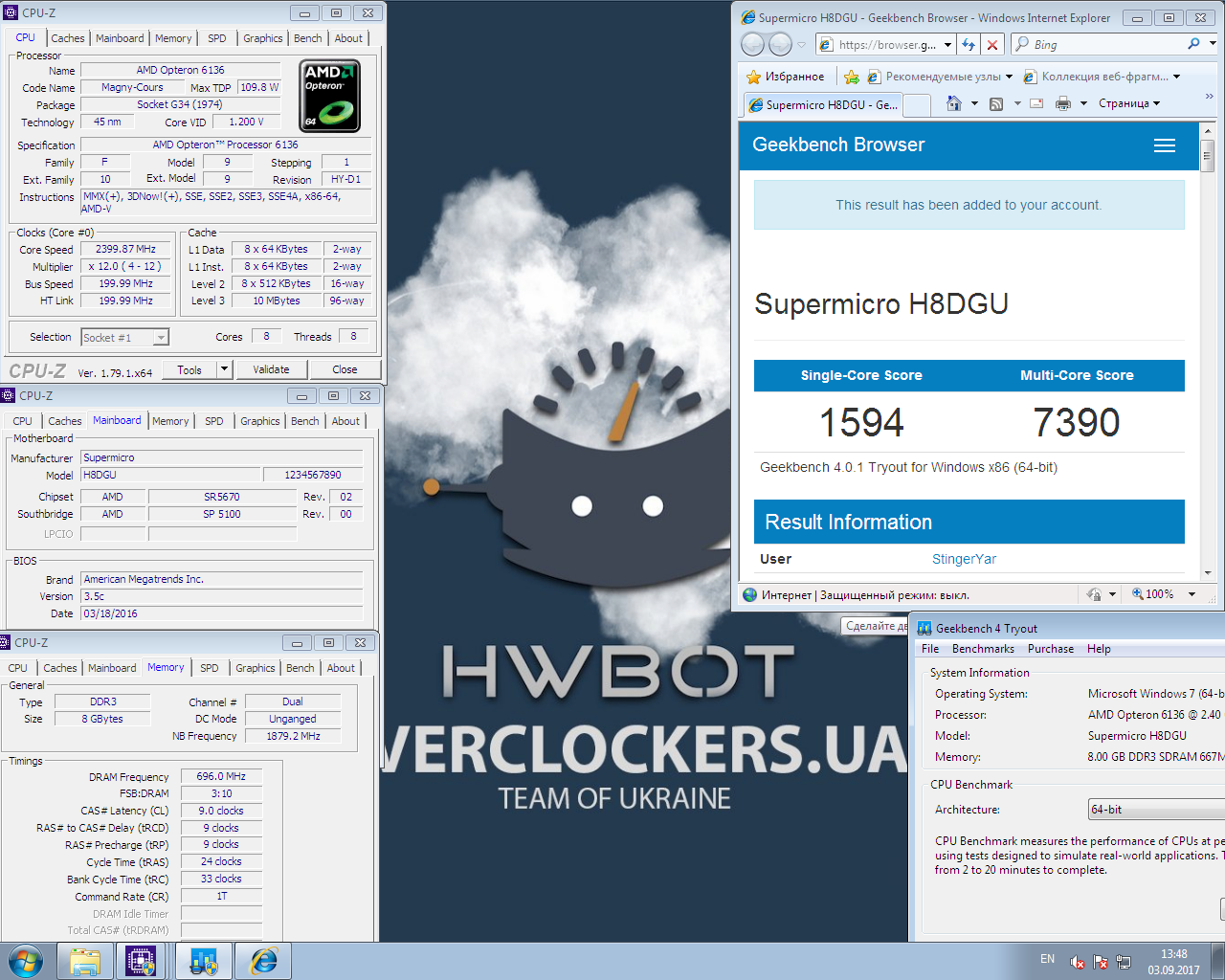The image size is (1225, 980).
Task: Switch to CPU tab in middle CPU-Z window
Action: [x=22, y=421]
